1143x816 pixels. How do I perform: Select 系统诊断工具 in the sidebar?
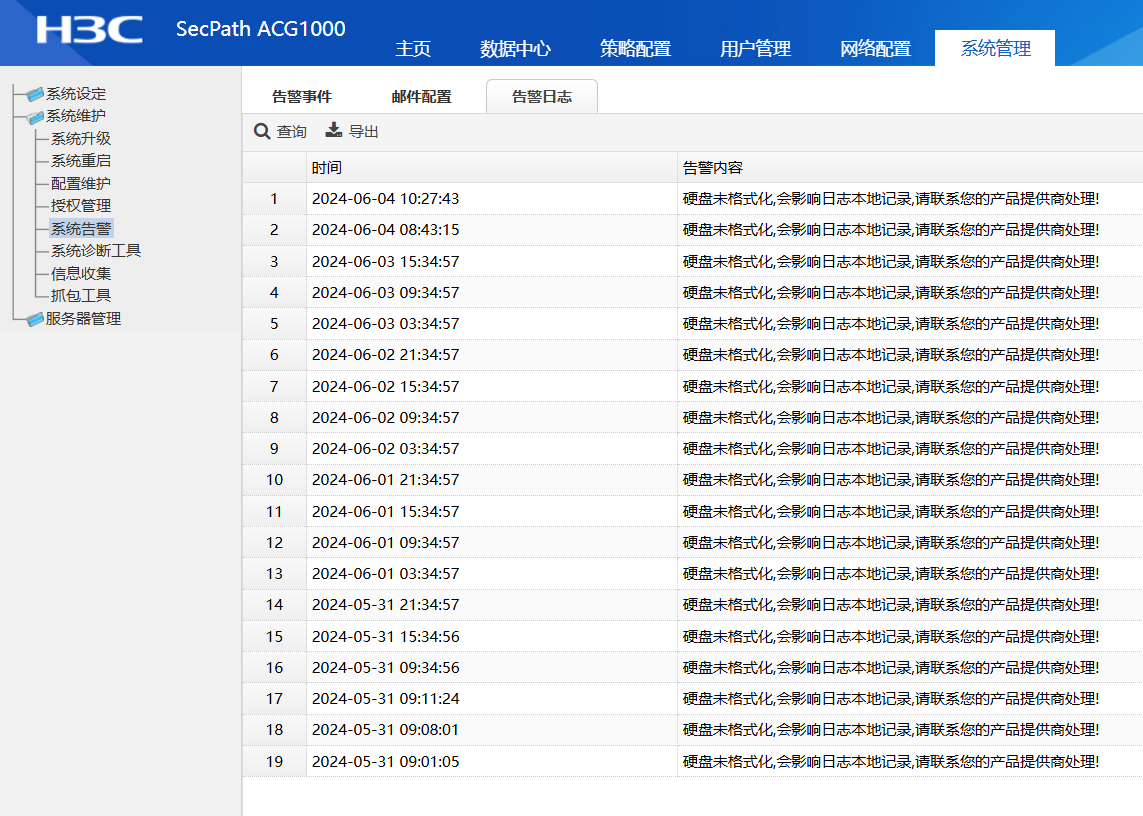coord(96,251)
